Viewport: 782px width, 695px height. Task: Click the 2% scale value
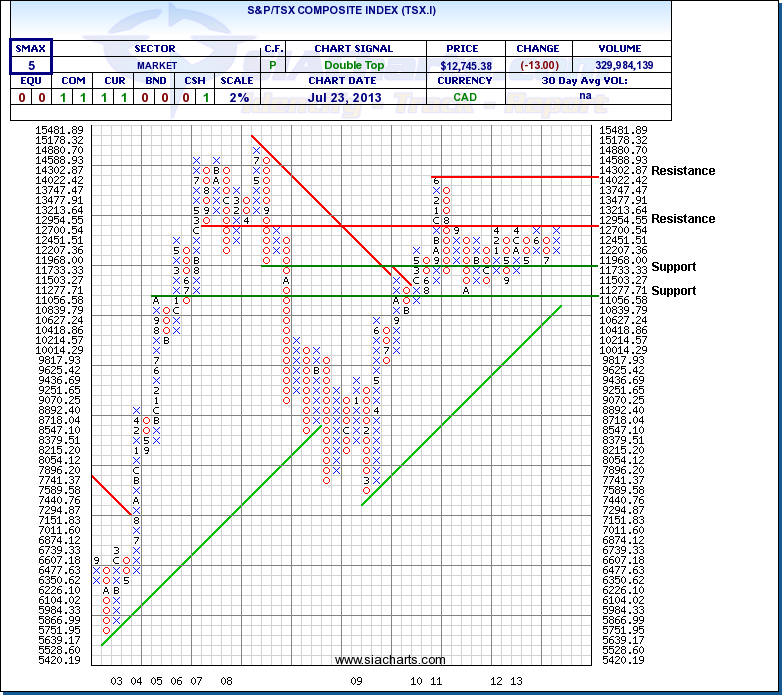pyautogui.click(x=236, y=98)
